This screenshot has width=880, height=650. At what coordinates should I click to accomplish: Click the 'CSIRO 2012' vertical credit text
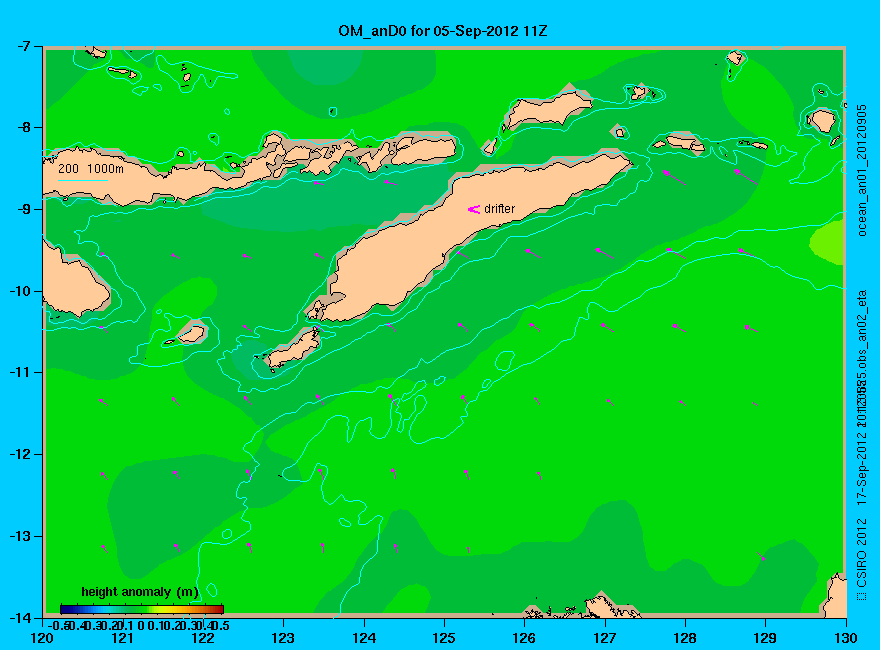(862, 553)
